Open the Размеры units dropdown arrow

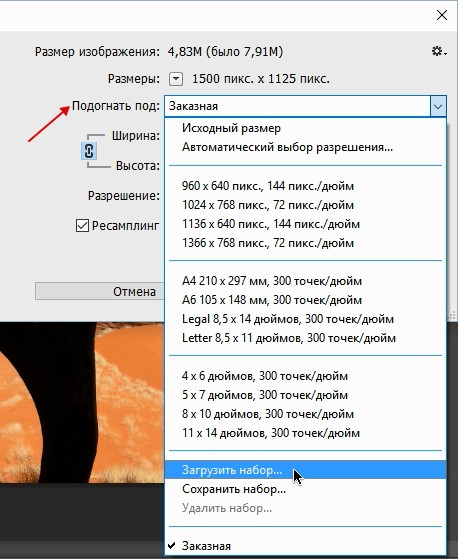click(x=176, y=79)
